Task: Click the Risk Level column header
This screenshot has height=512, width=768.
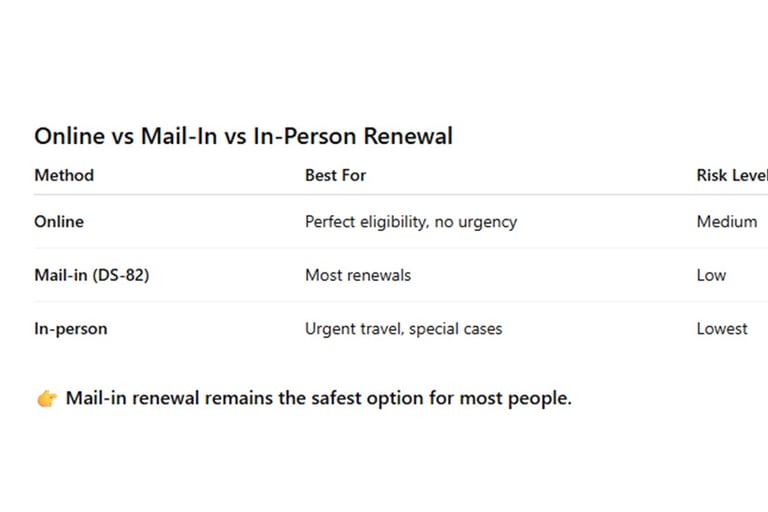Action: [732, 175]
